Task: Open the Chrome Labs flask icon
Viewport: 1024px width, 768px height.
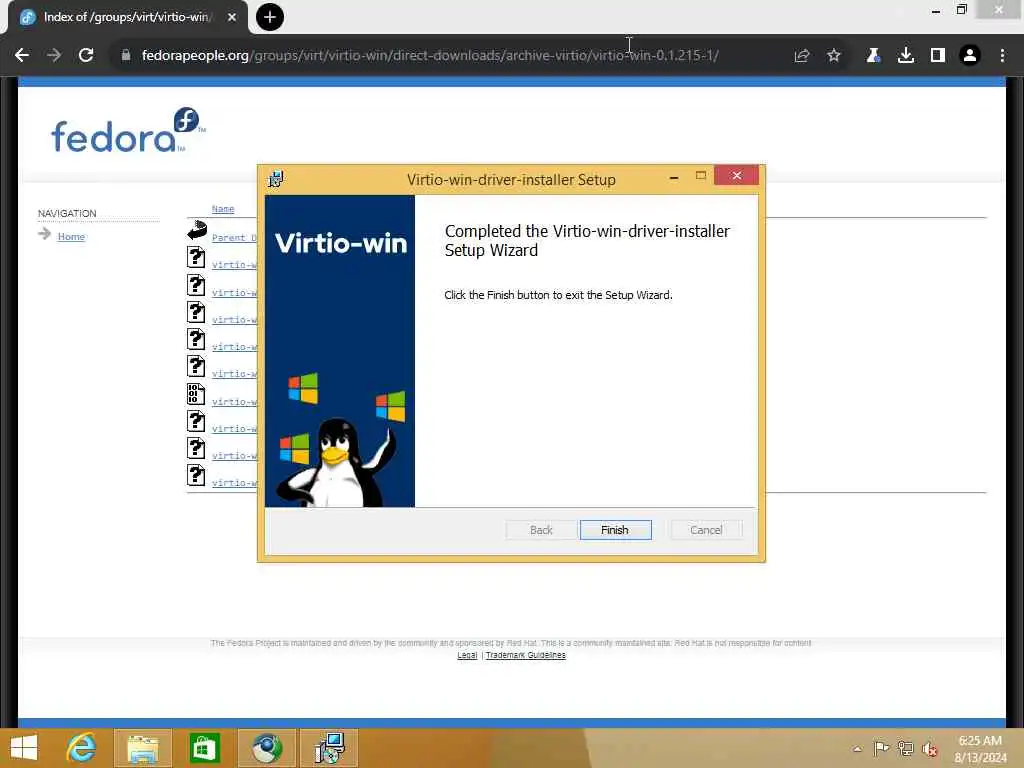Action: [873, 56]
